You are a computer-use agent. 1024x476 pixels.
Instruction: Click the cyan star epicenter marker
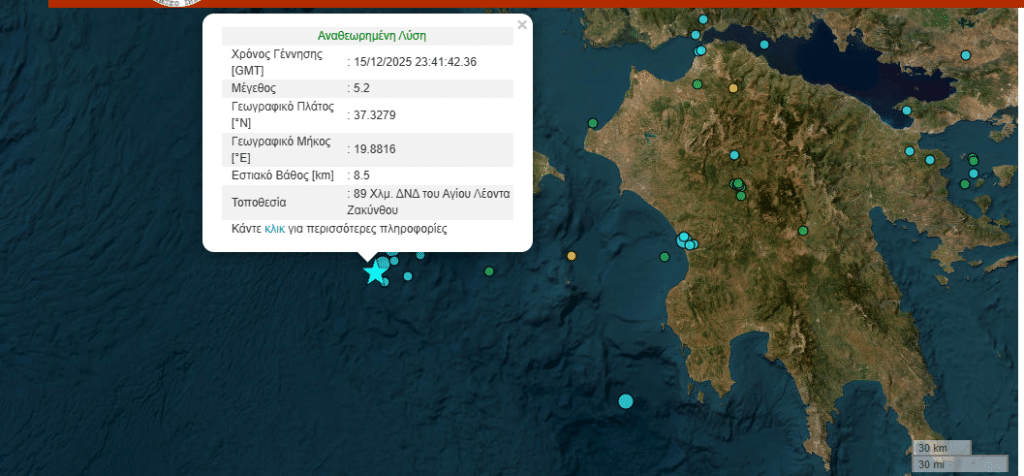pyautogui.click(x=375, y=272)
